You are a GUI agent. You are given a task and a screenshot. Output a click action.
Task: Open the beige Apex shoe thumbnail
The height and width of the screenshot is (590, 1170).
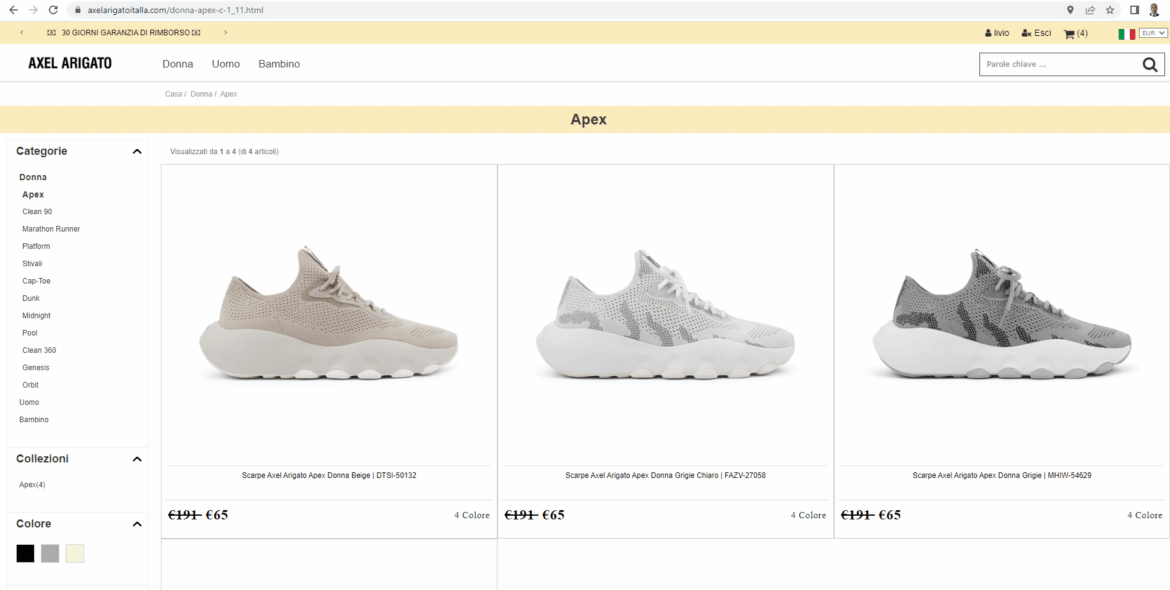coord(329,313)
